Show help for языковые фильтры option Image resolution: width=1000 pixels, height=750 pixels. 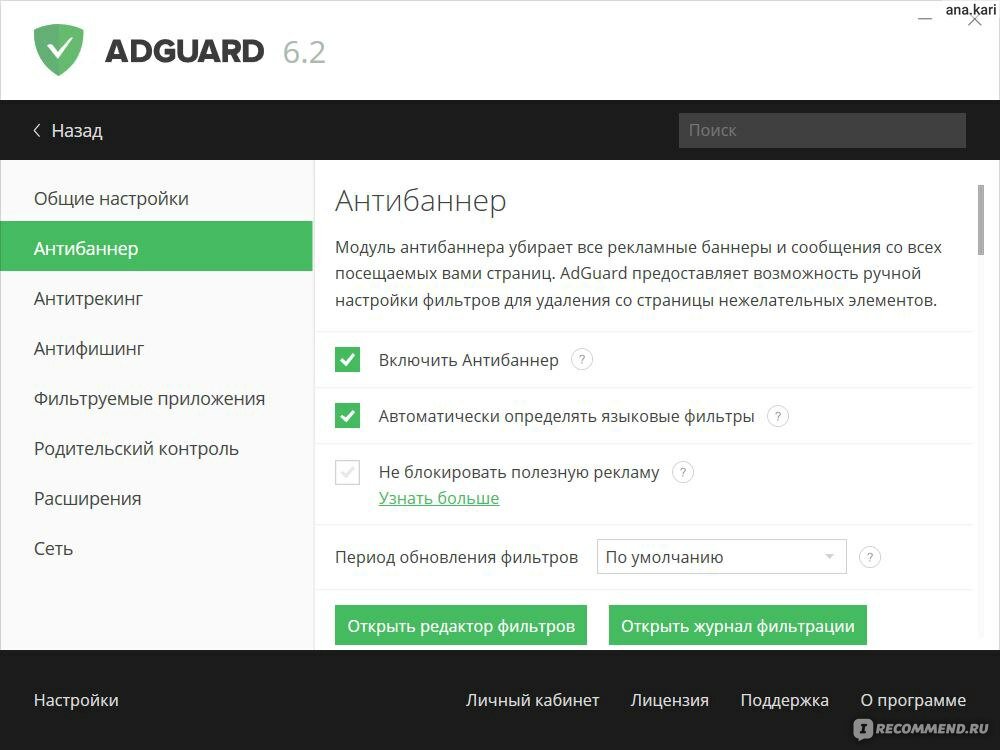point(777,416)
